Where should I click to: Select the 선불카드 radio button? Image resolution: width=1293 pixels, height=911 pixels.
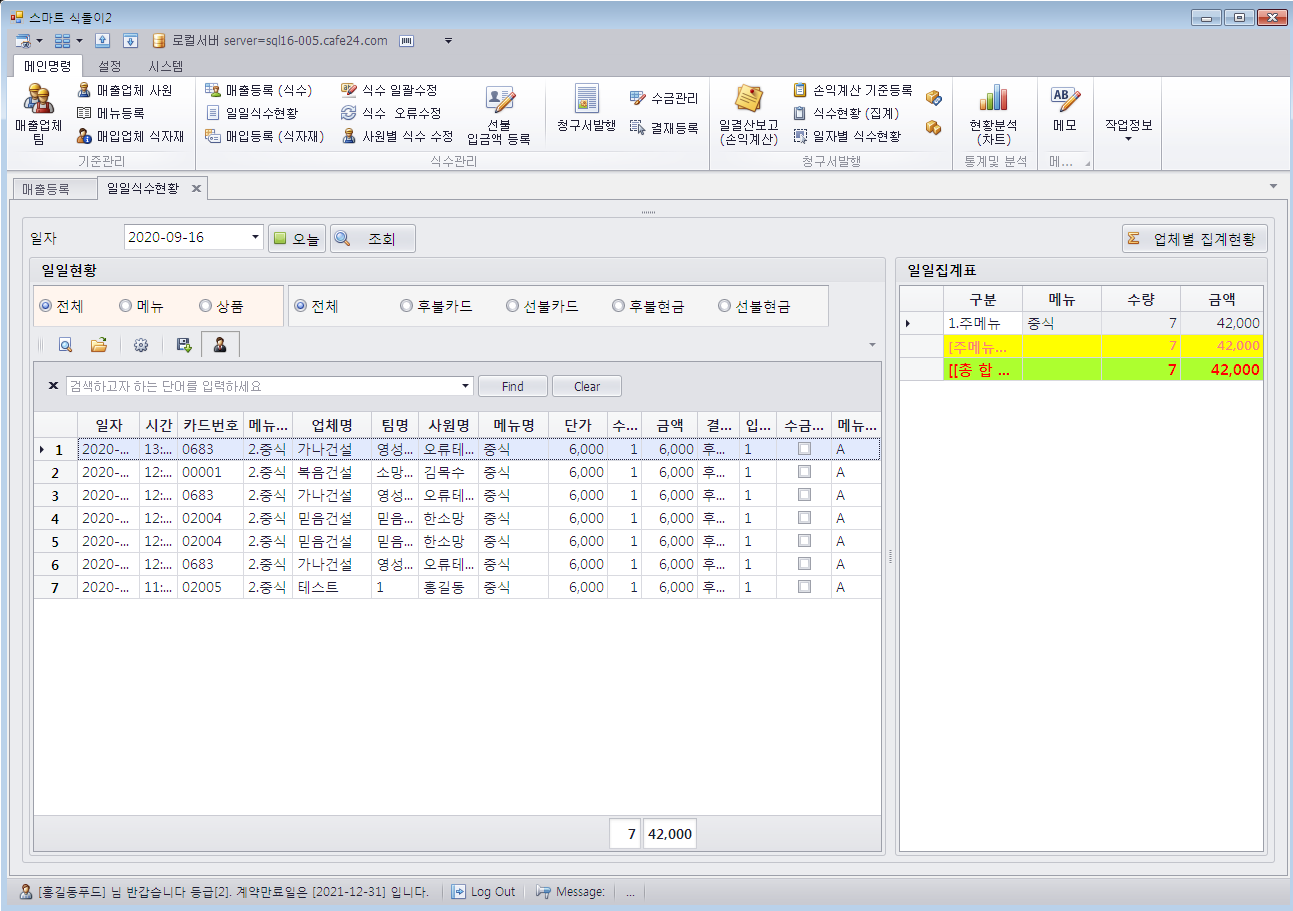click(542, 306)
